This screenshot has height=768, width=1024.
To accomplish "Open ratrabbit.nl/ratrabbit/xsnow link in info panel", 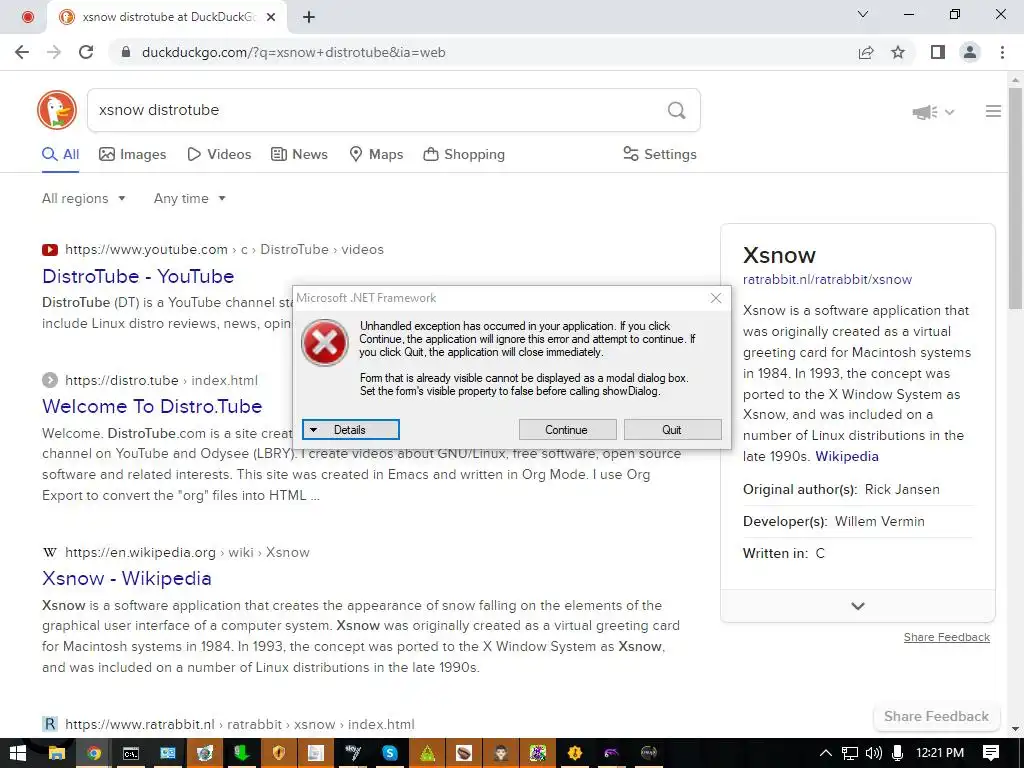I will tap(827, 280).
